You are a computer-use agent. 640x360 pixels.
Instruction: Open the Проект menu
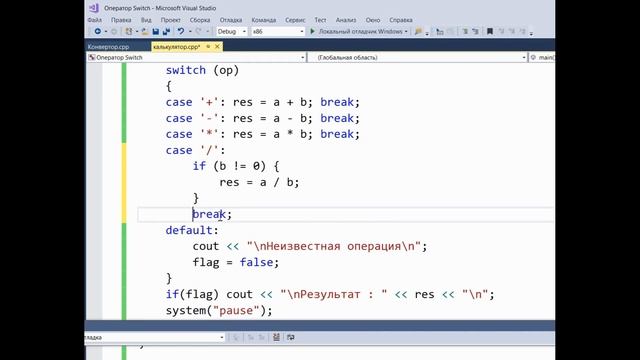[x=170, y=20]
